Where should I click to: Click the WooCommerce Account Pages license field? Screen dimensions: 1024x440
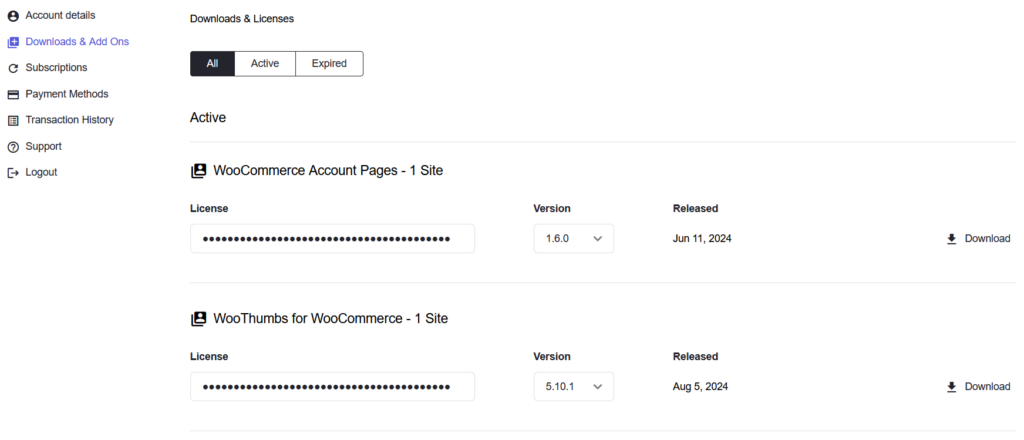click(332, 239)
